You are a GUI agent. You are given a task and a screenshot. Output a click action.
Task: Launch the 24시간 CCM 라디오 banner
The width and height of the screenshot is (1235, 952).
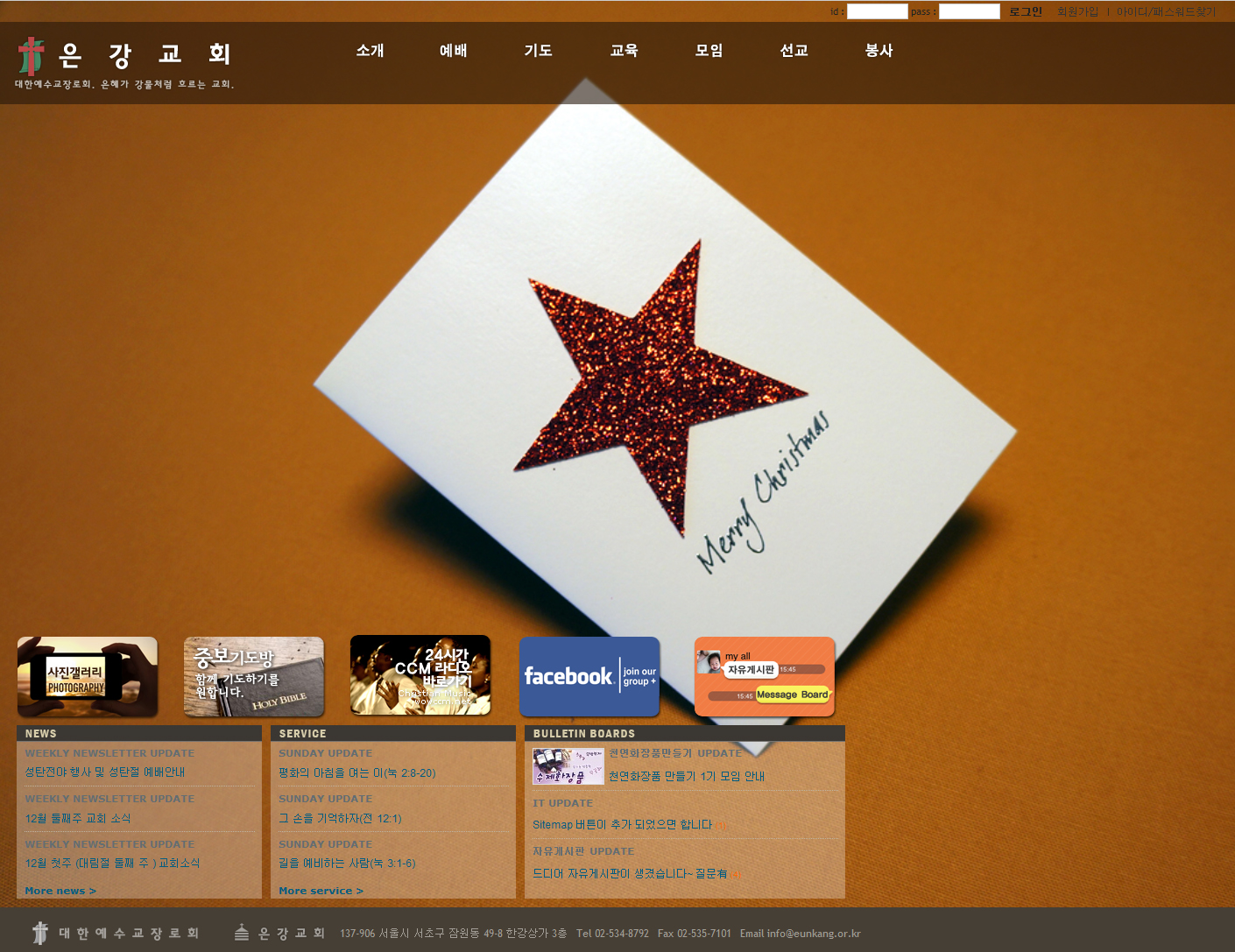point(420,675)
